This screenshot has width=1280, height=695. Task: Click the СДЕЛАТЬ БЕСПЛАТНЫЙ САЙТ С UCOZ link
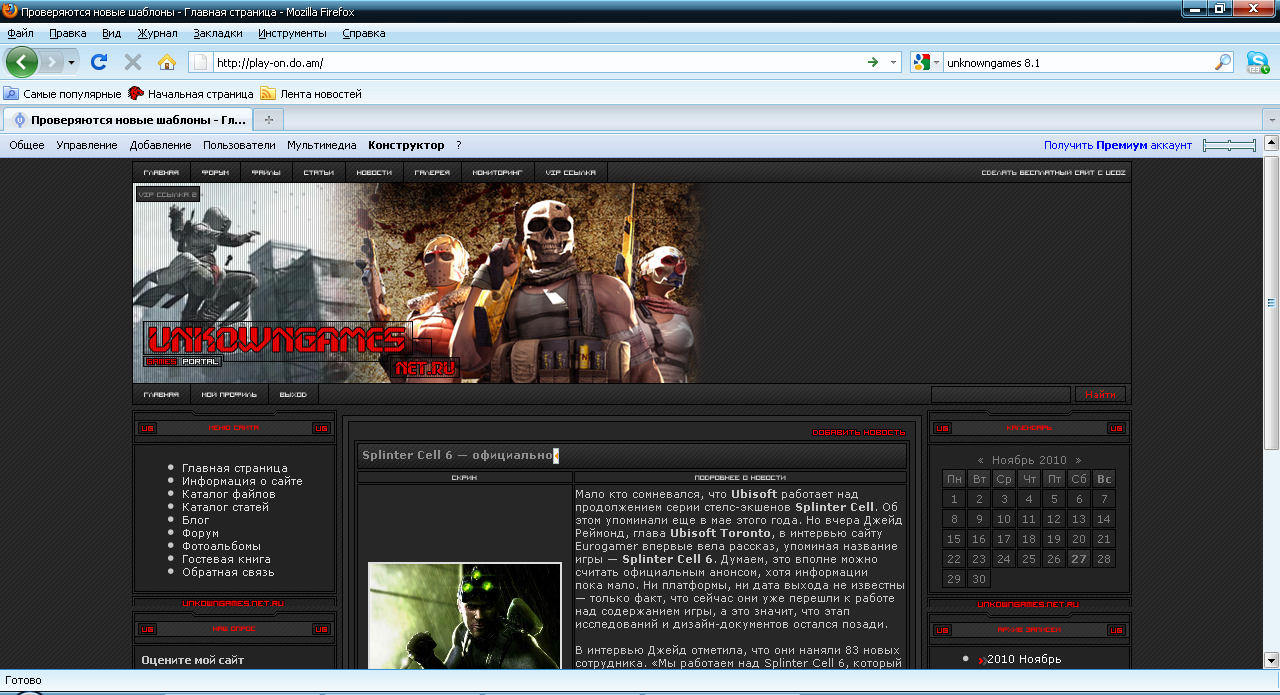point(1053,172)
